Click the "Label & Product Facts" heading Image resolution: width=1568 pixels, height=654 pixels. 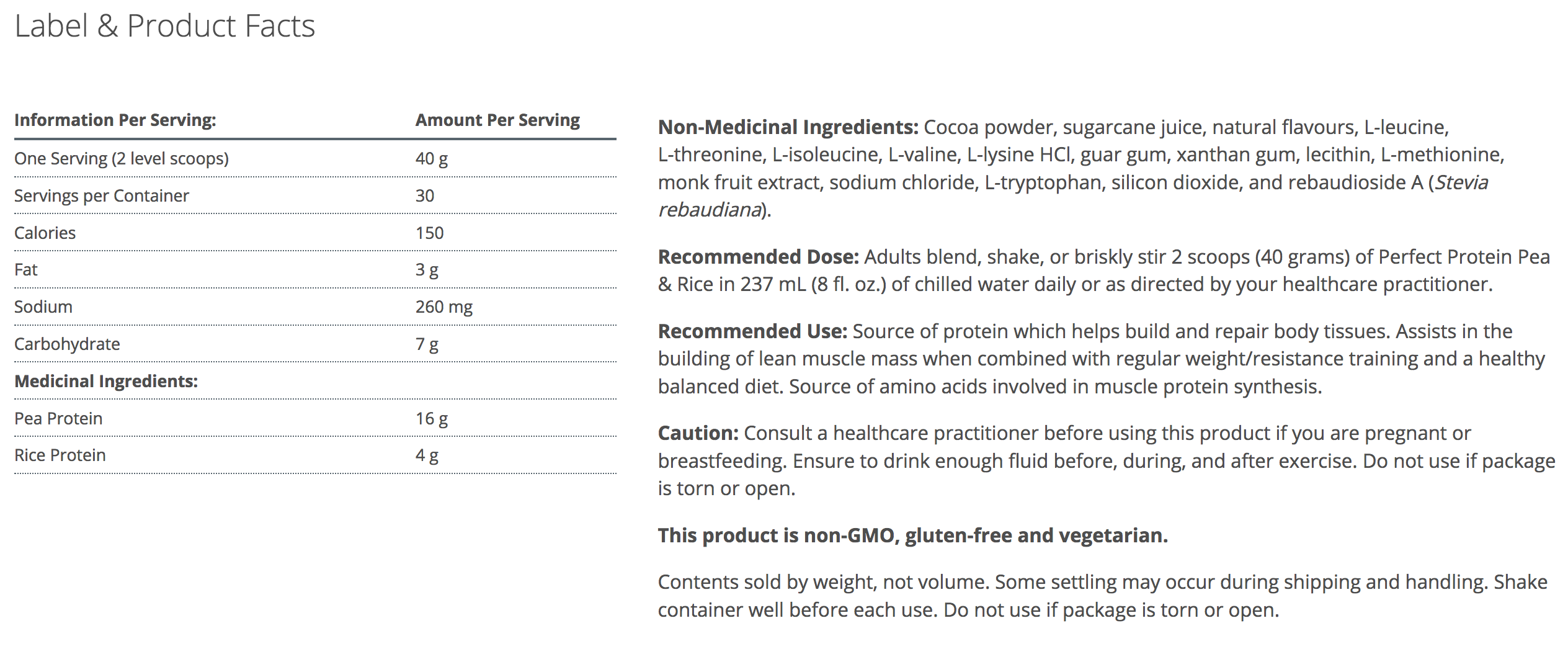coord(164,26)
